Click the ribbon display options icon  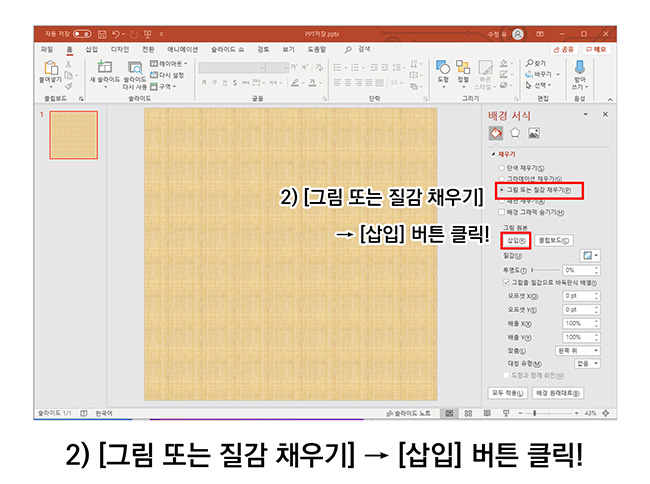pos(540,34)
